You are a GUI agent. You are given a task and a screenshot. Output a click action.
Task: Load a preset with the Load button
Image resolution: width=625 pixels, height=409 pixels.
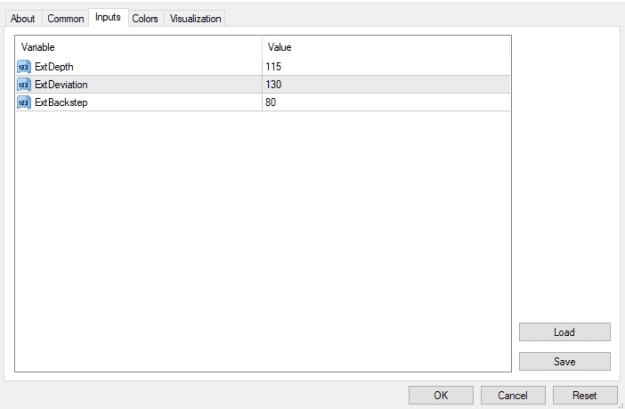click(564, 332)
